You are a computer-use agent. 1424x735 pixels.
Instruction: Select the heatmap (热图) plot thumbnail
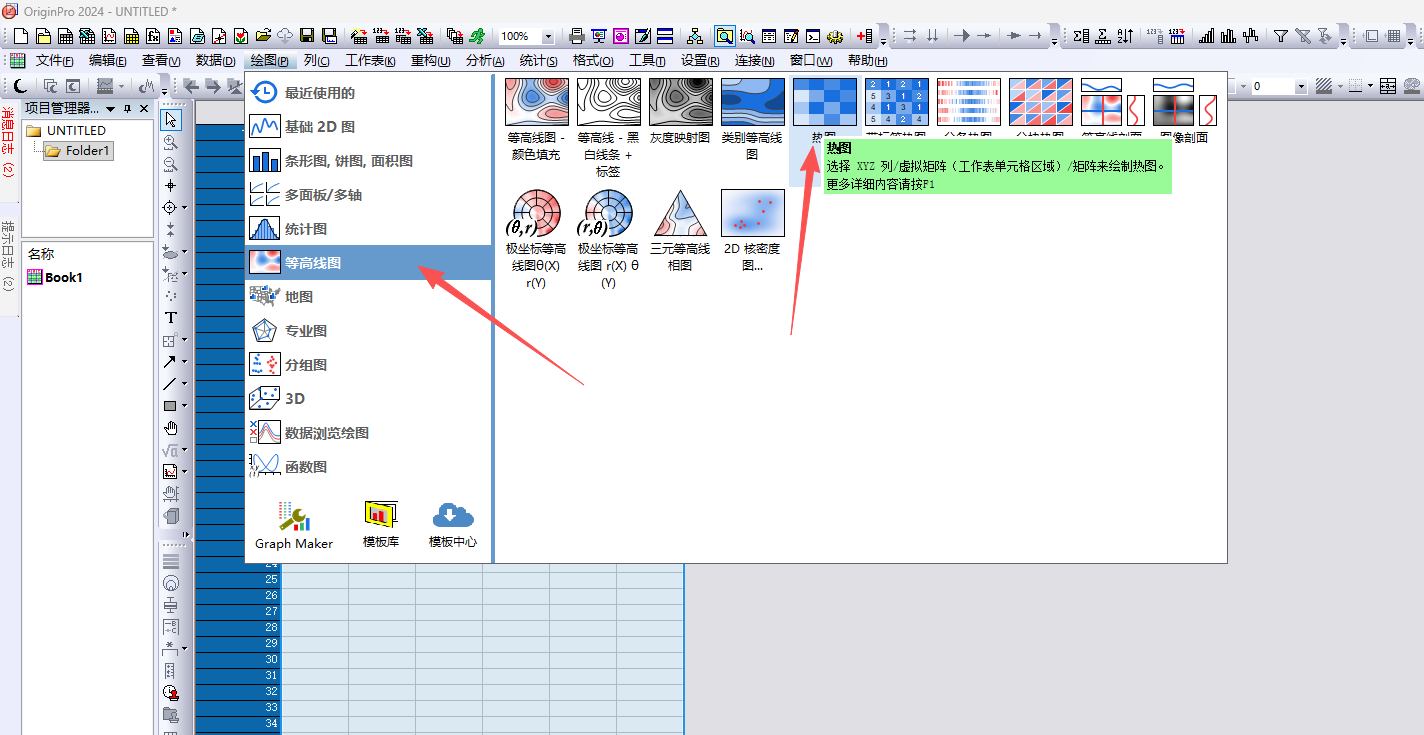[x=824, y=102]
